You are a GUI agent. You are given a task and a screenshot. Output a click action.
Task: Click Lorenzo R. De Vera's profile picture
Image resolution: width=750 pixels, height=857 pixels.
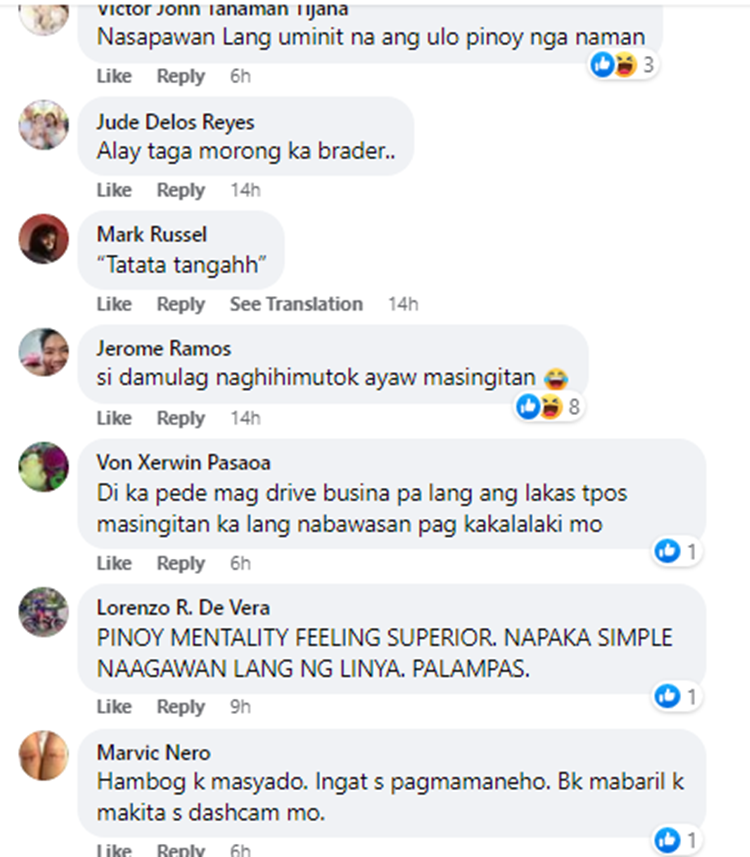tap(44, 612)
